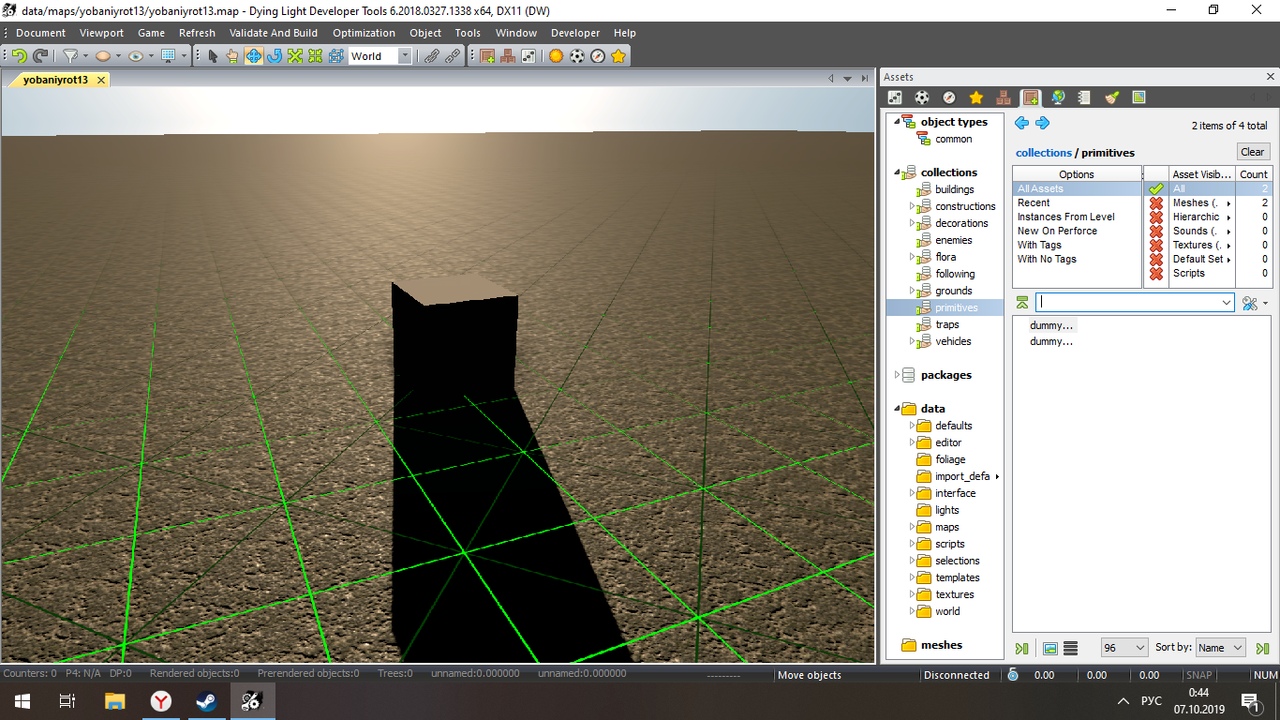Click the link chain icon in toolbar
1280x720 pixels.
click(x=432, y=56)
